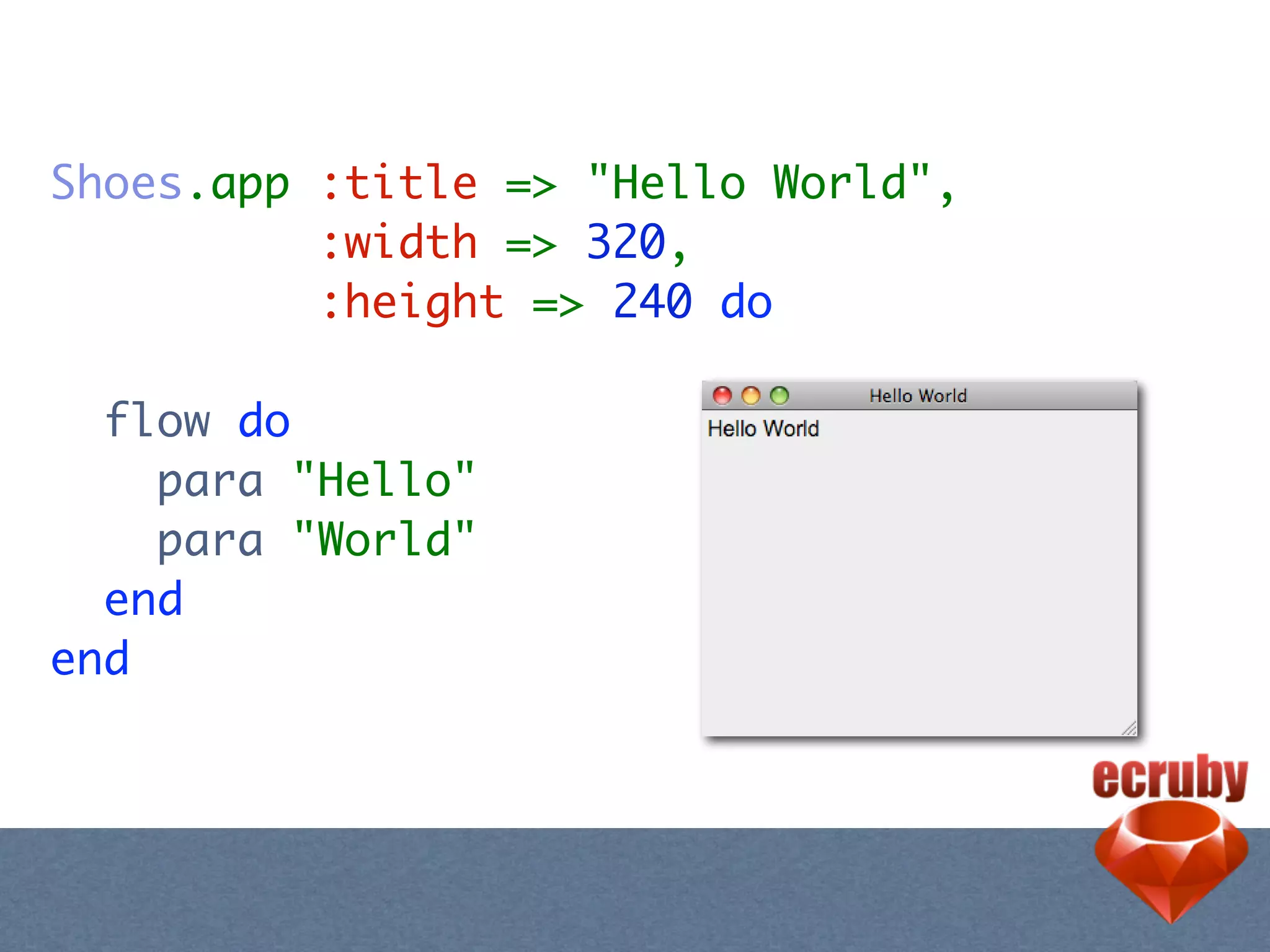Click the "Hello World" string in code

(x=759, y=182)
